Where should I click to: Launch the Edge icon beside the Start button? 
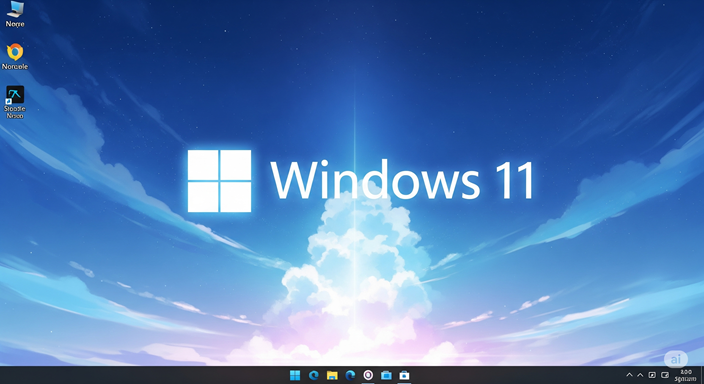pos(313,375)
